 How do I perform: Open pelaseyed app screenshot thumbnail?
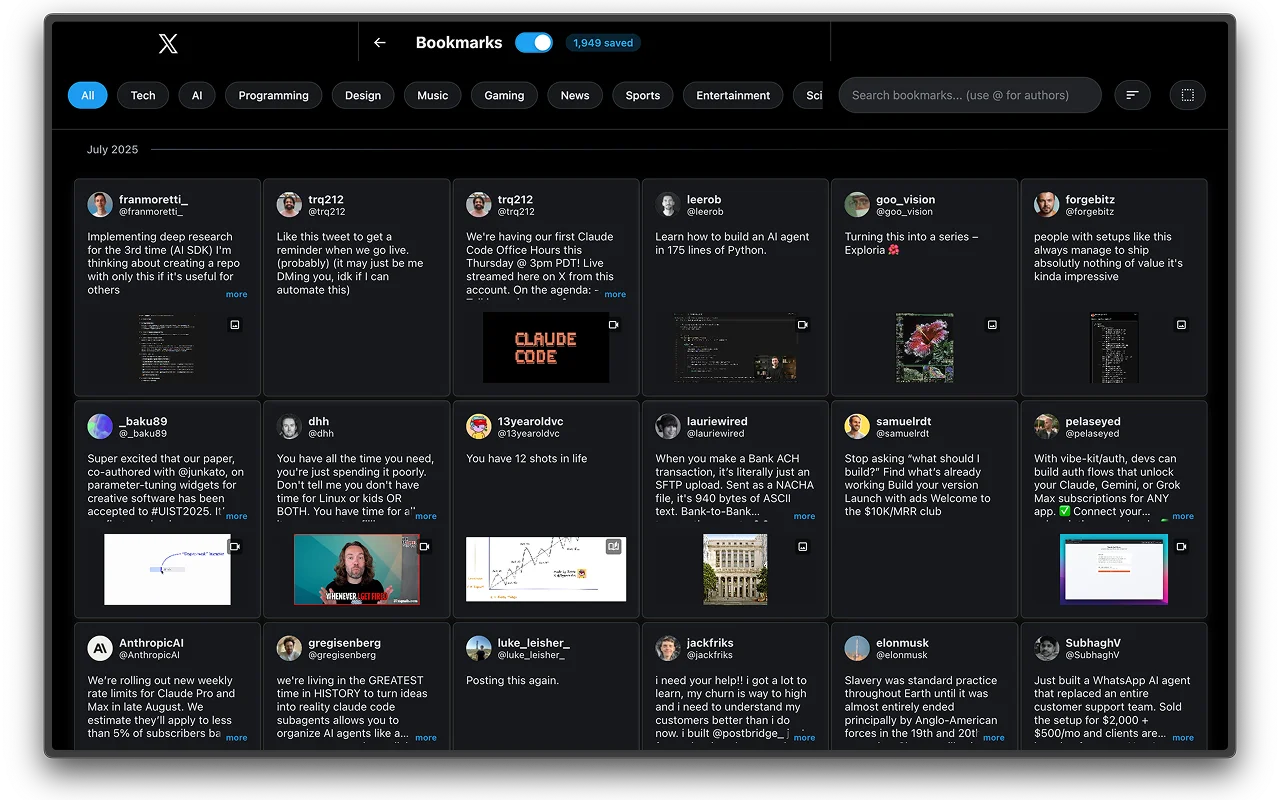point(1114,569)
